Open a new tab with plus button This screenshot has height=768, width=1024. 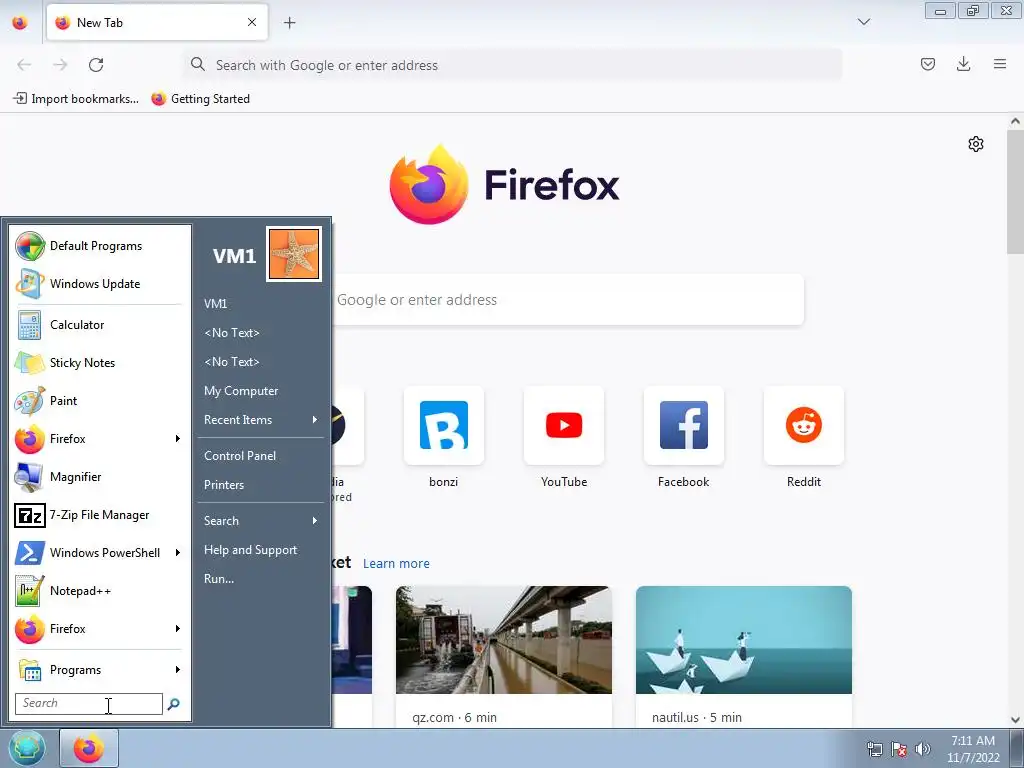click(289, 23)
